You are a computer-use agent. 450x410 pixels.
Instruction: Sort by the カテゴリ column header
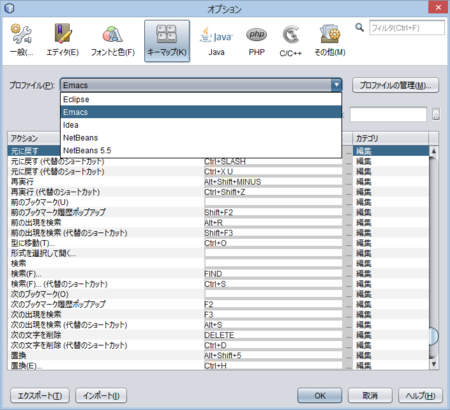click(x=391, y=138)
